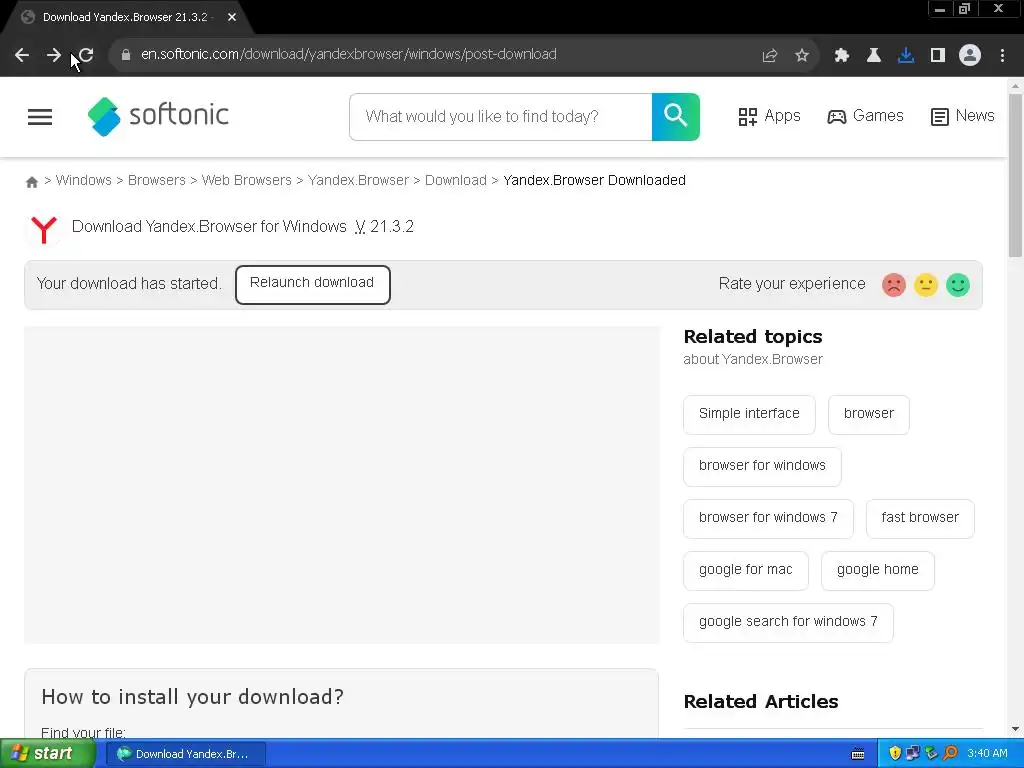The image size is (1024, 768).
Task: Share this page icon in address bar
Action: pyautogui.click(x=770, y=56)
